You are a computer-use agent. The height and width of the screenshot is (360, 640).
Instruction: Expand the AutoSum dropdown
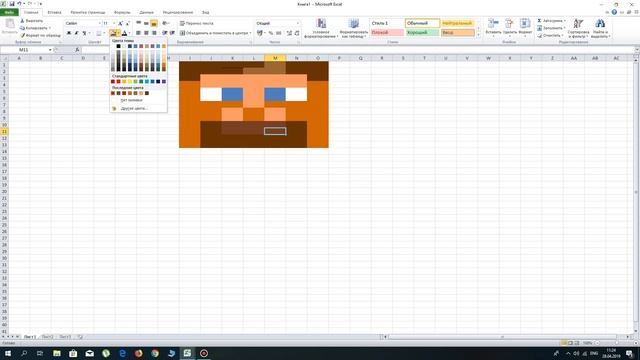pyautogui.click(x=564, y=21)
